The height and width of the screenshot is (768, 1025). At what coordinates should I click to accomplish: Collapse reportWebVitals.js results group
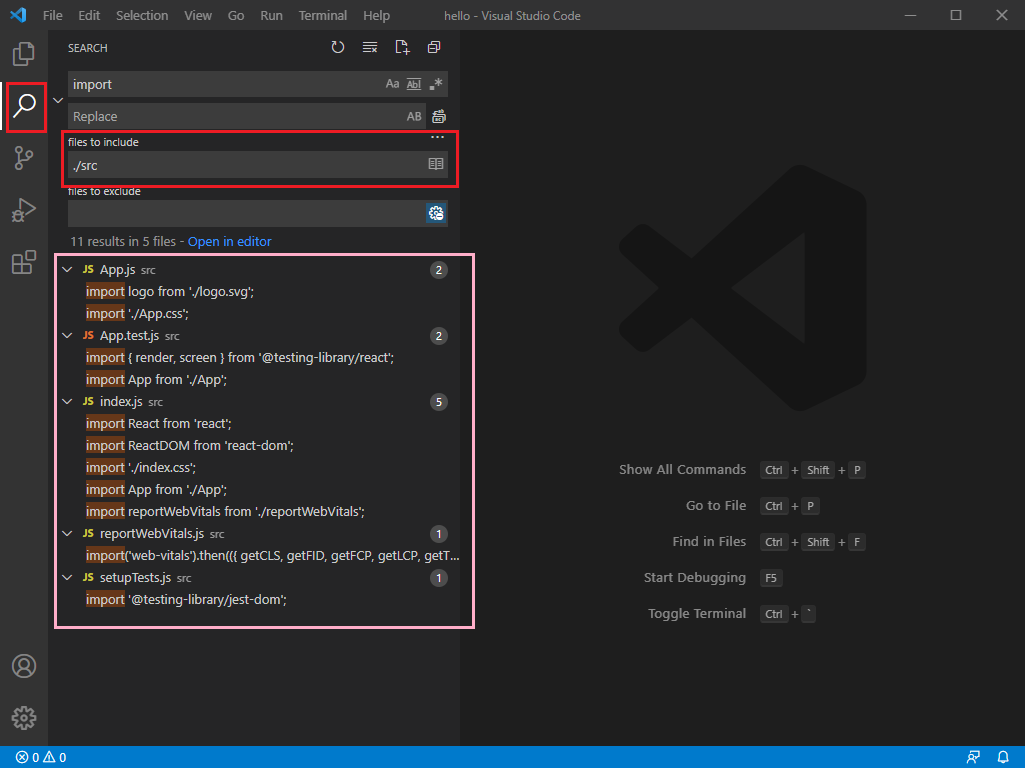pyautogui.click(x=67, y=533)
